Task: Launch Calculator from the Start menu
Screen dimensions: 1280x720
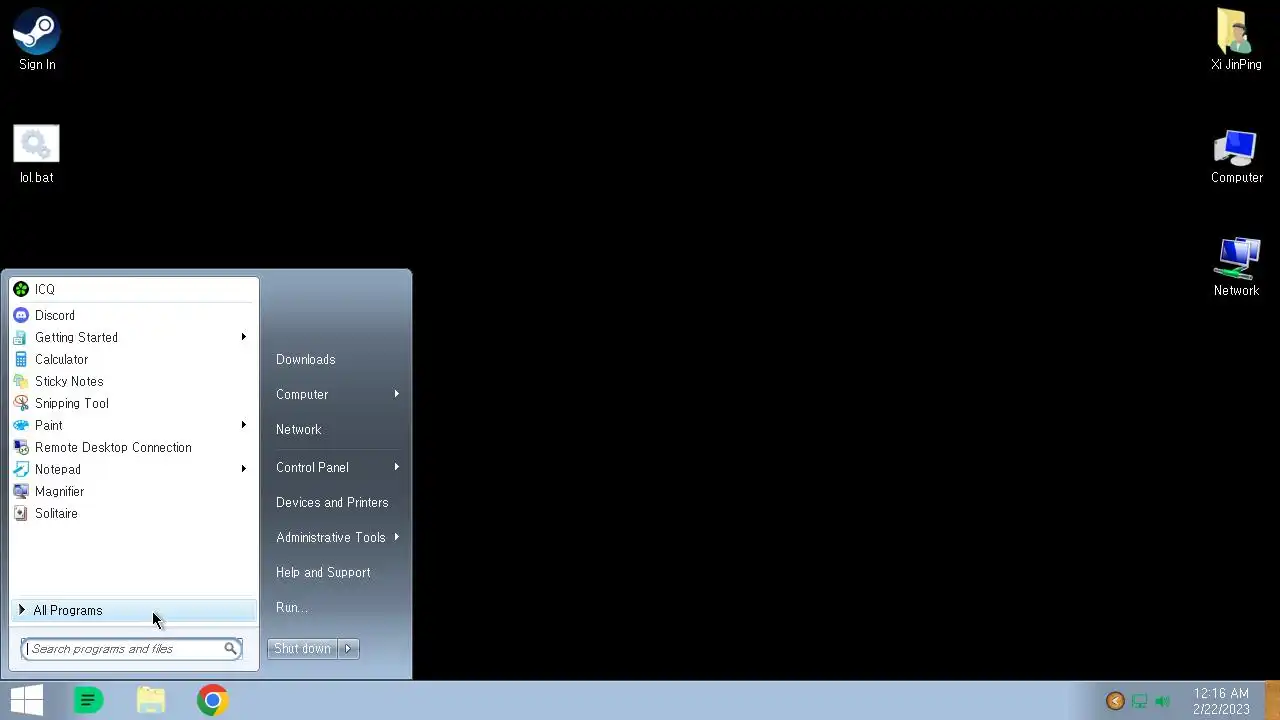Action: pyautogui.click(x=134, y=359)
